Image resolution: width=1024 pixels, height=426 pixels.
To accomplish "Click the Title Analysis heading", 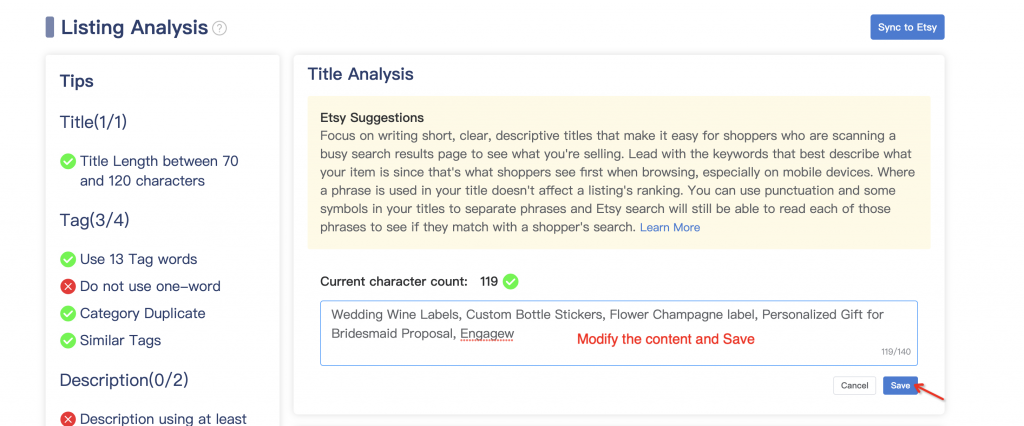I will pyautogui.click(x=360, y=74).
